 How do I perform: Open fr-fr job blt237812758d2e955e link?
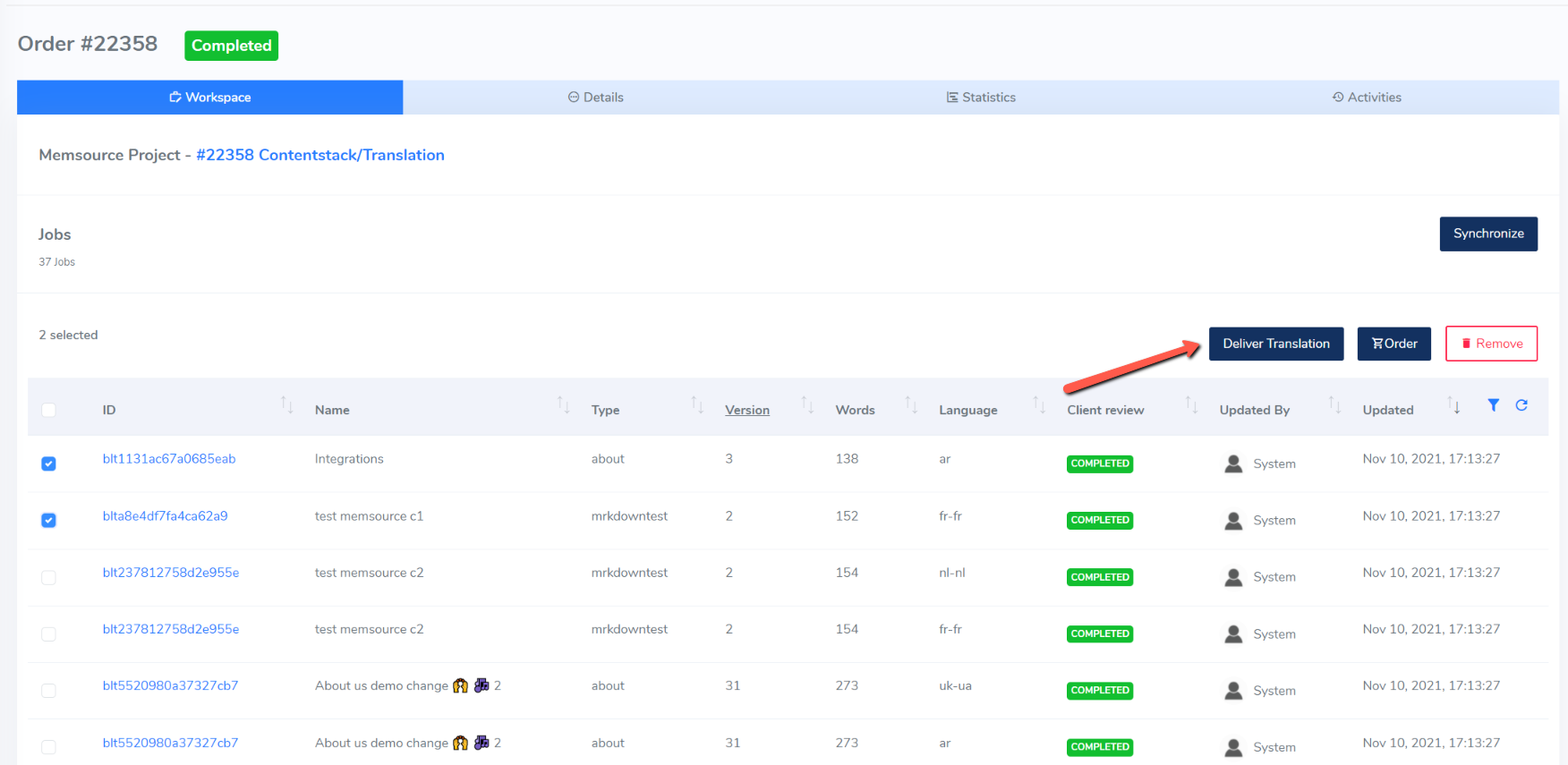tap(171, 629)
